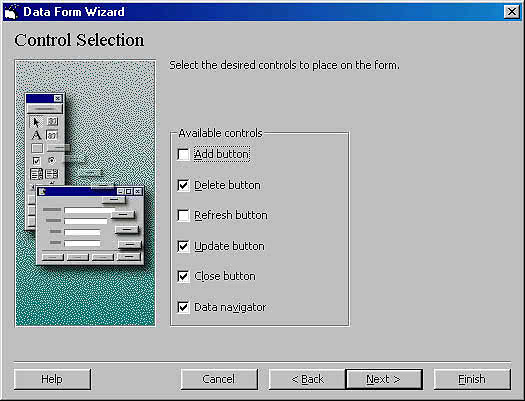Go back to the previous wizard page
Screen dimensions: 525x401
pyautogui.click(x=307, y=379)
